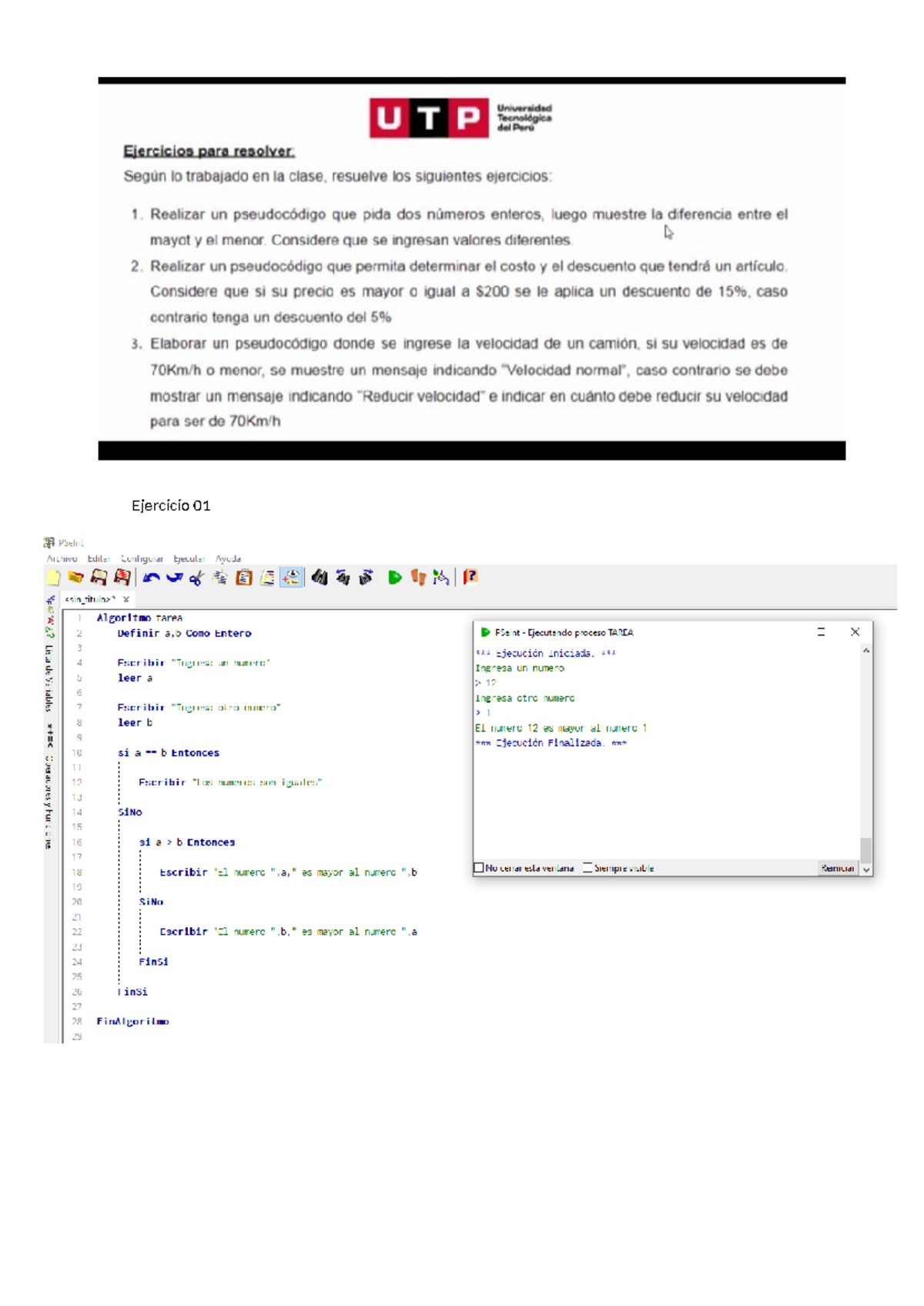The width and height of the screenshot is (924, 1306).
Task: Click the Undo arrow icon
Action: (x=151, y=578)
